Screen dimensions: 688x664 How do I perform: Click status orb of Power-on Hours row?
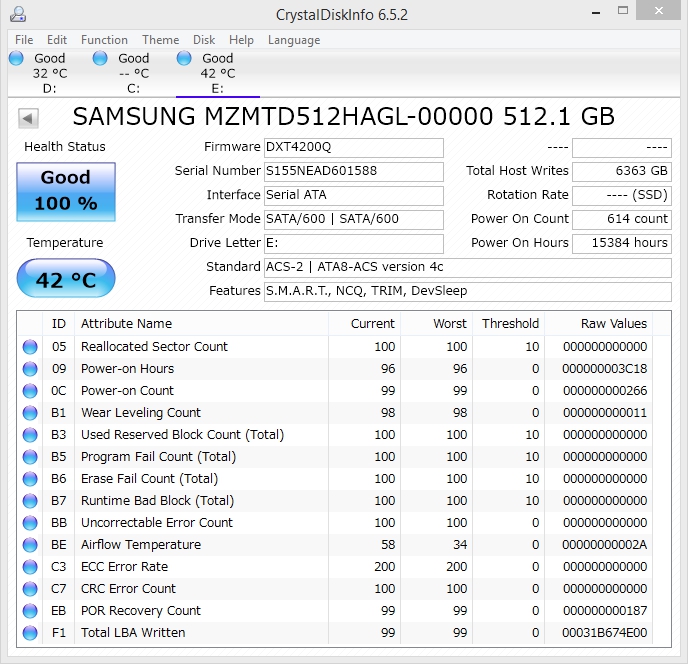pyautogui.click(x=30, y=369)
